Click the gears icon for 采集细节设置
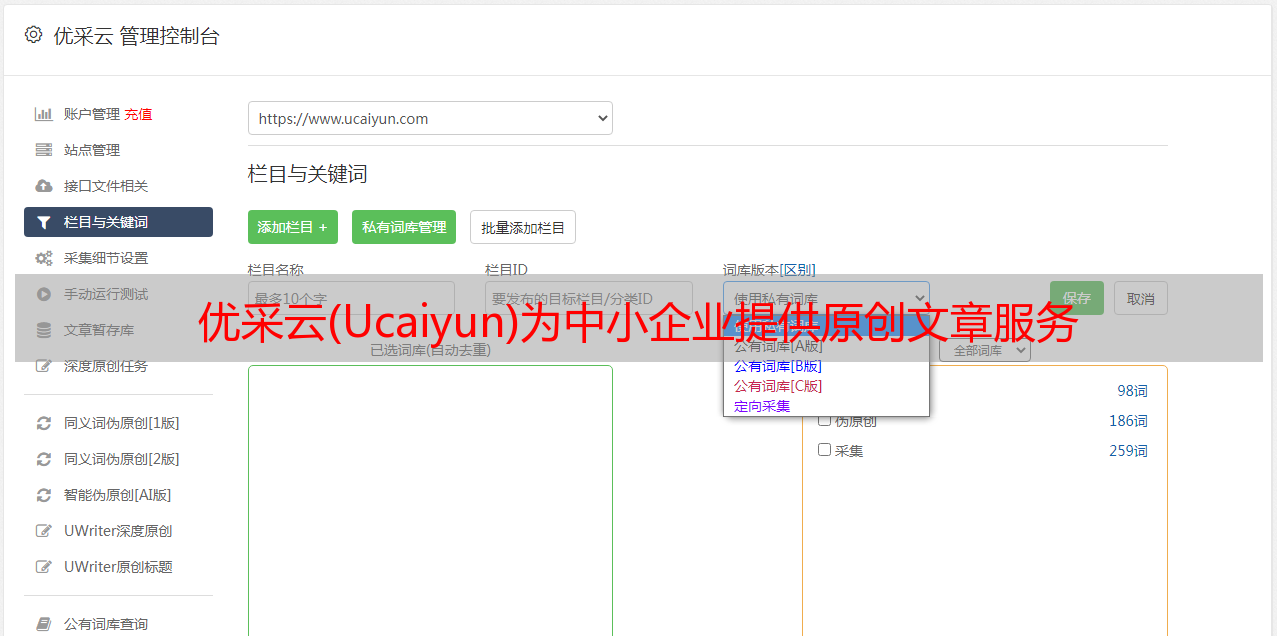Image resolution: width=1277 pixels, height=636 pixels. tap(44, 258)
